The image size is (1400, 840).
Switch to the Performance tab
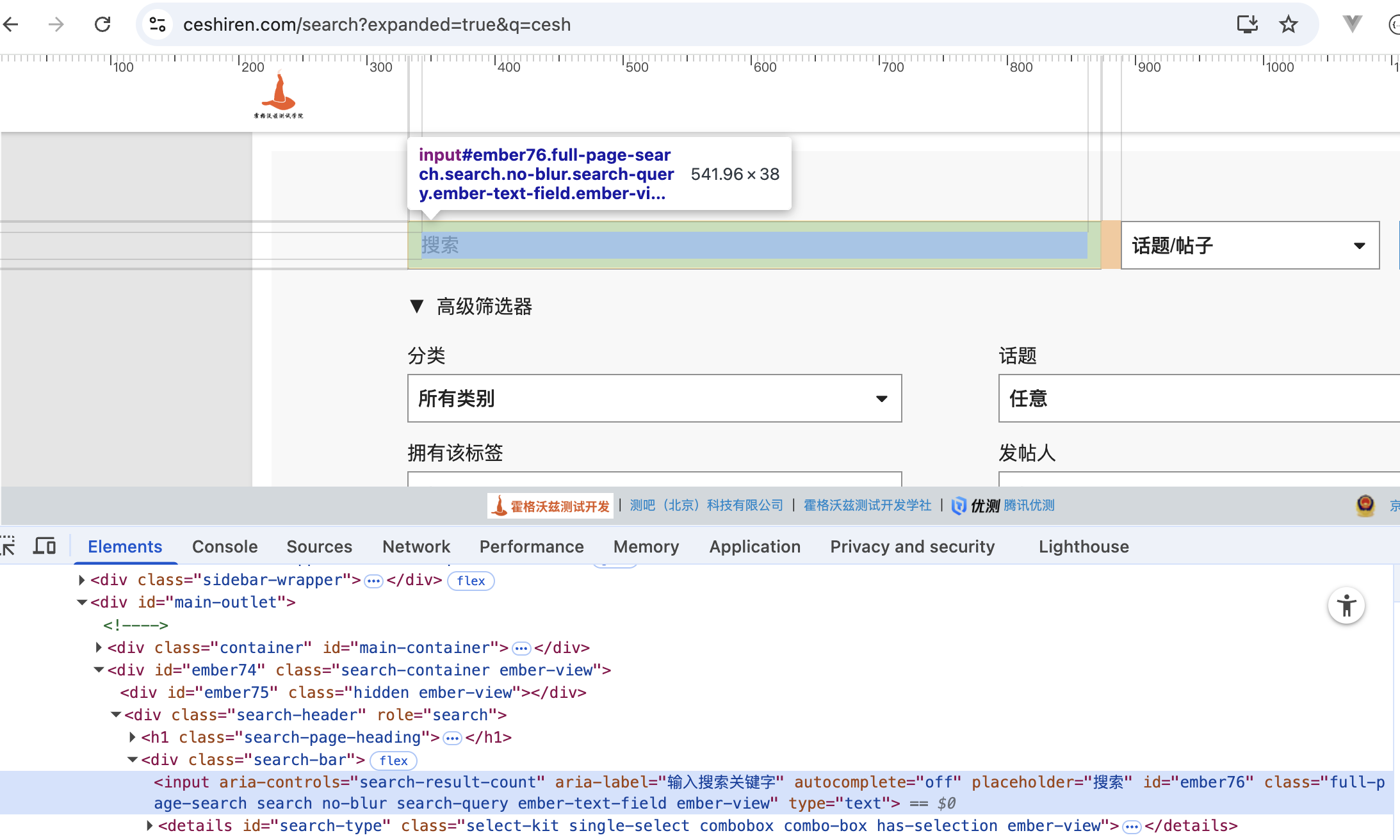click(x=532, y=547)
